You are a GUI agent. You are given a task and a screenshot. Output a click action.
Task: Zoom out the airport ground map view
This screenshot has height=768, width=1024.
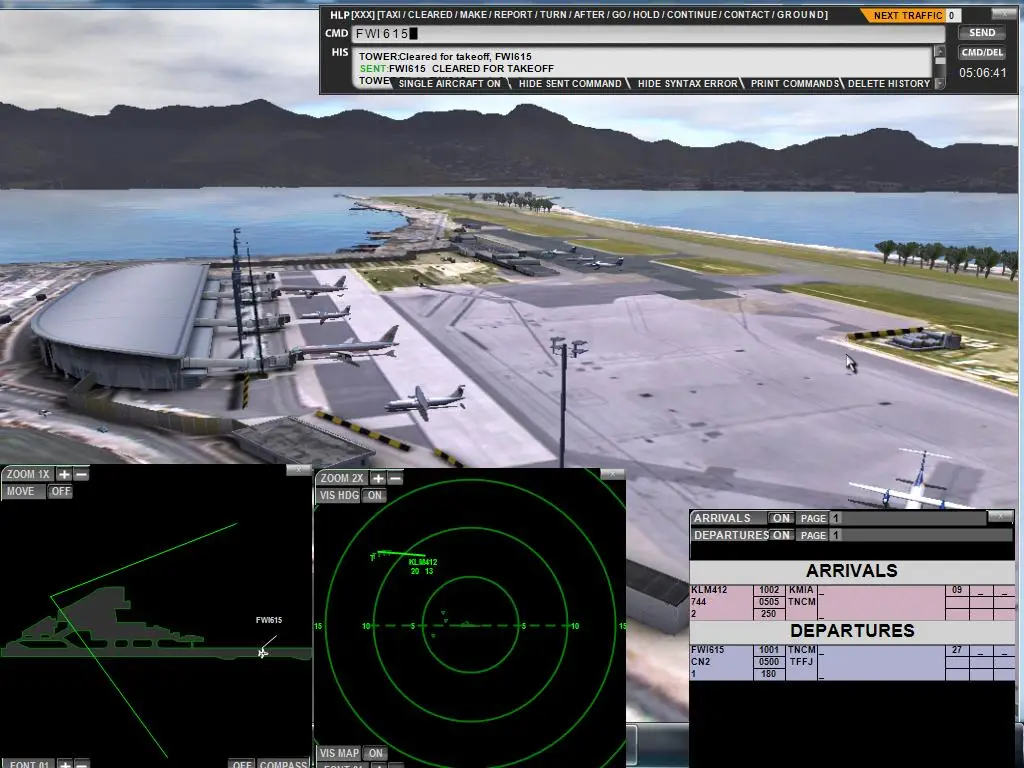pyautogui.click(x=81, y=474)
